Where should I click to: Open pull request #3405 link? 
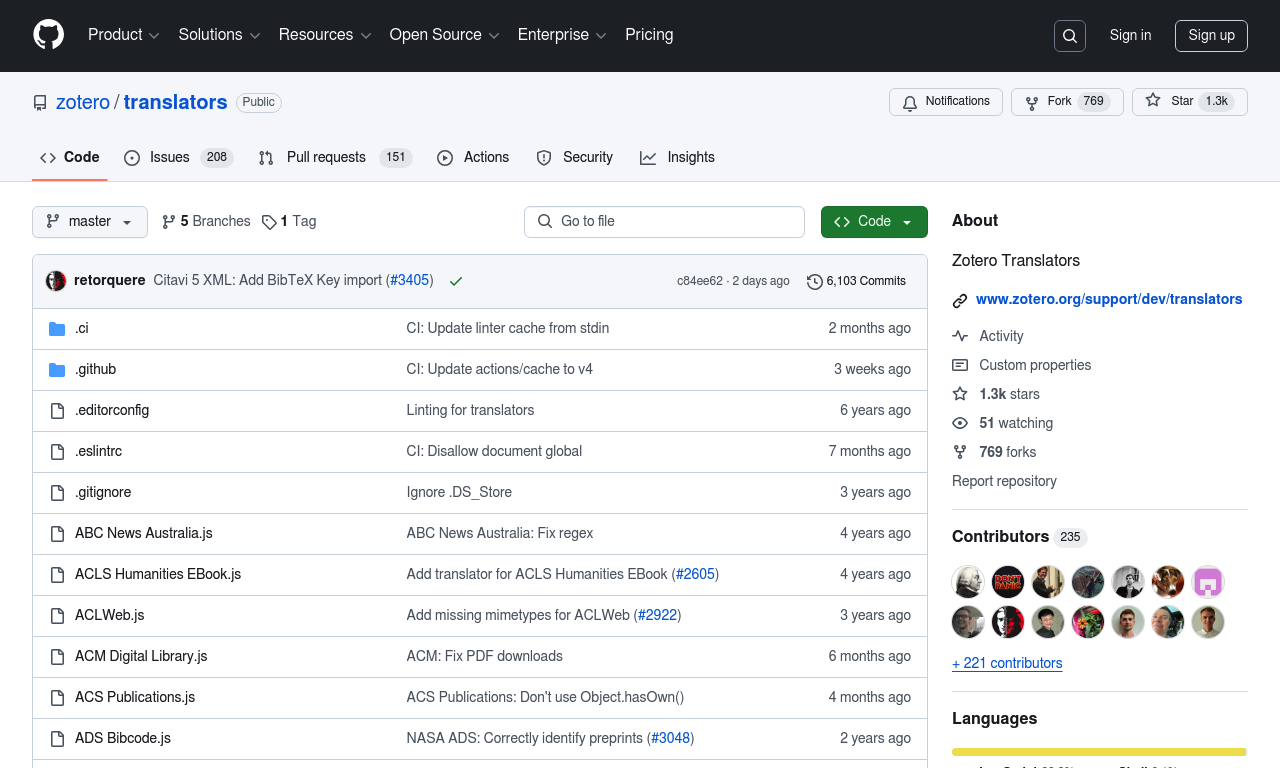(x=410, y=281)
